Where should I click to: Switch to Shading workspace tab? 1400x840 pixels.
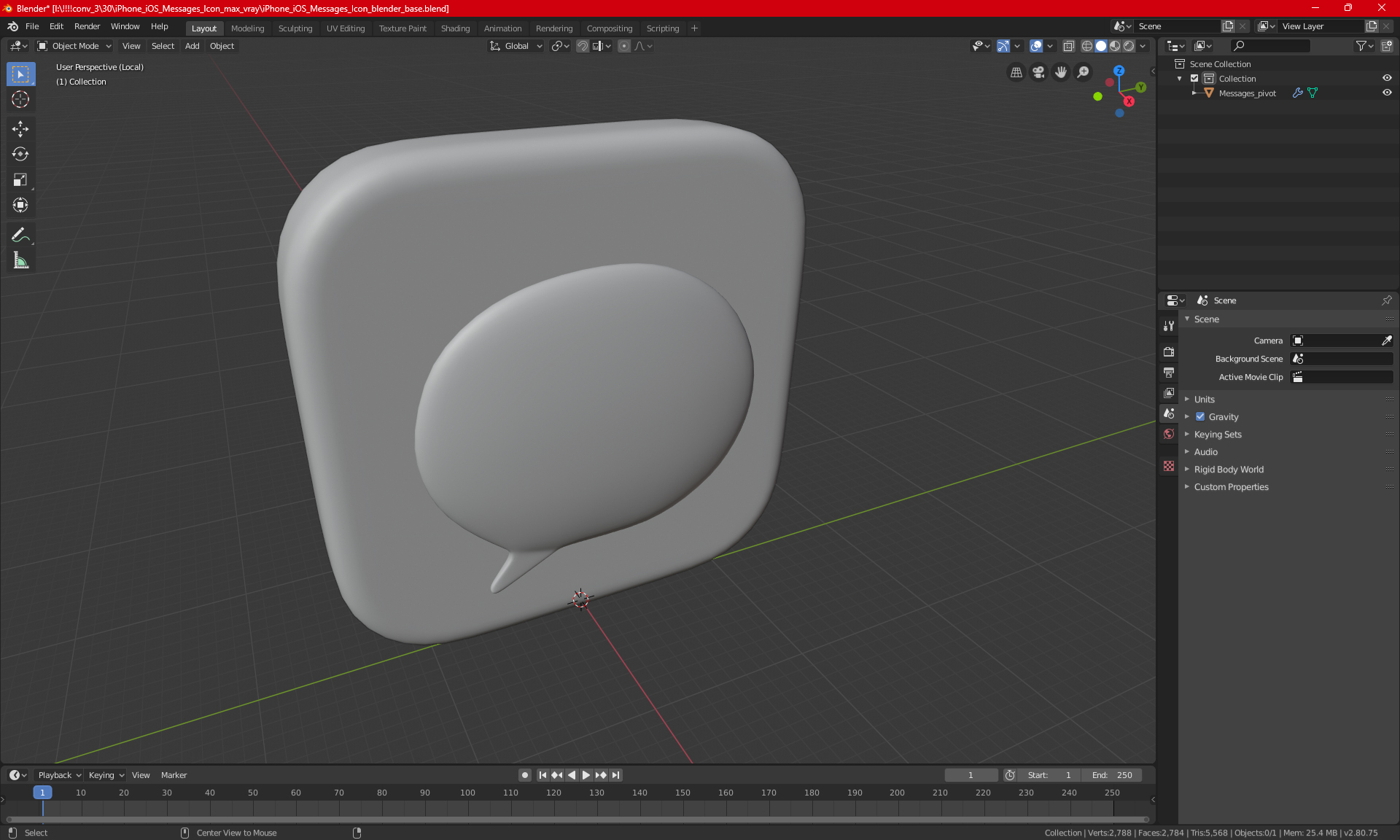[x=455, y=28]
